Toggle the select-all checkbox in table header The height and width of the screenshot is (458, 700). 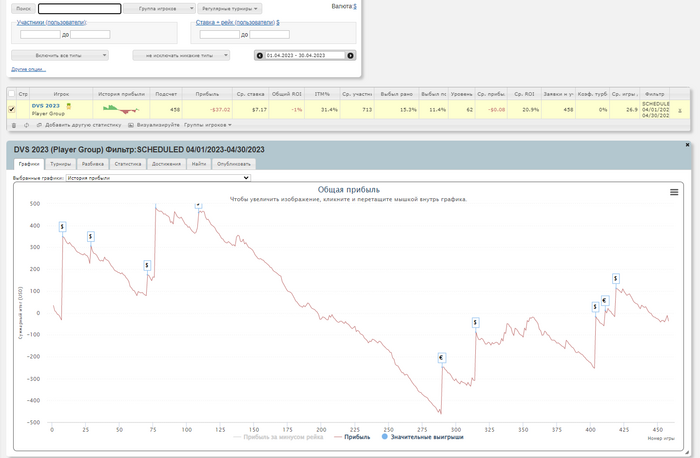(12, 94)
